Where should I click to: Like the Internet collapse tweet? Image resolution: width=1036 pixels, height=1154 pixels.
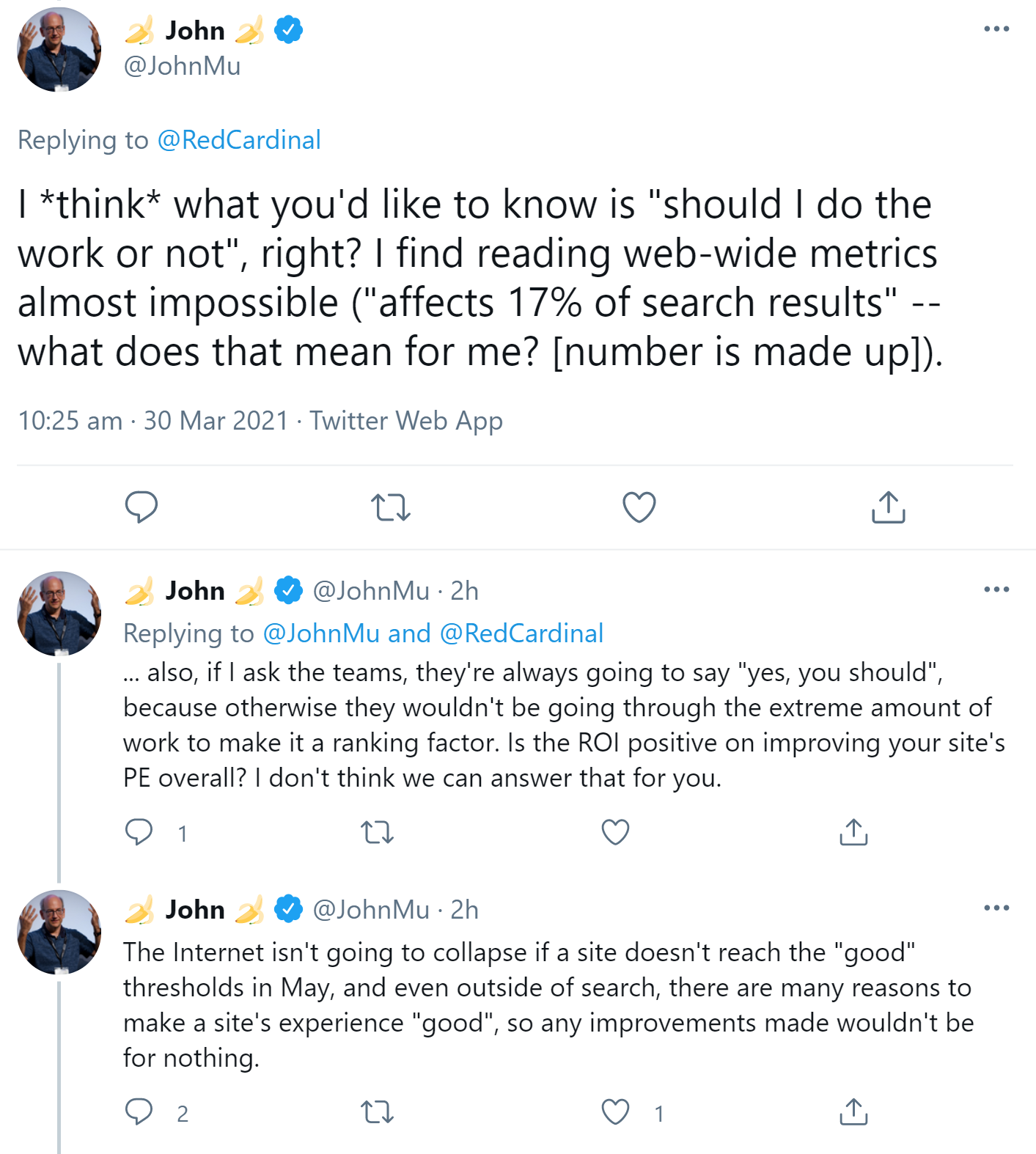[614, 1114]
